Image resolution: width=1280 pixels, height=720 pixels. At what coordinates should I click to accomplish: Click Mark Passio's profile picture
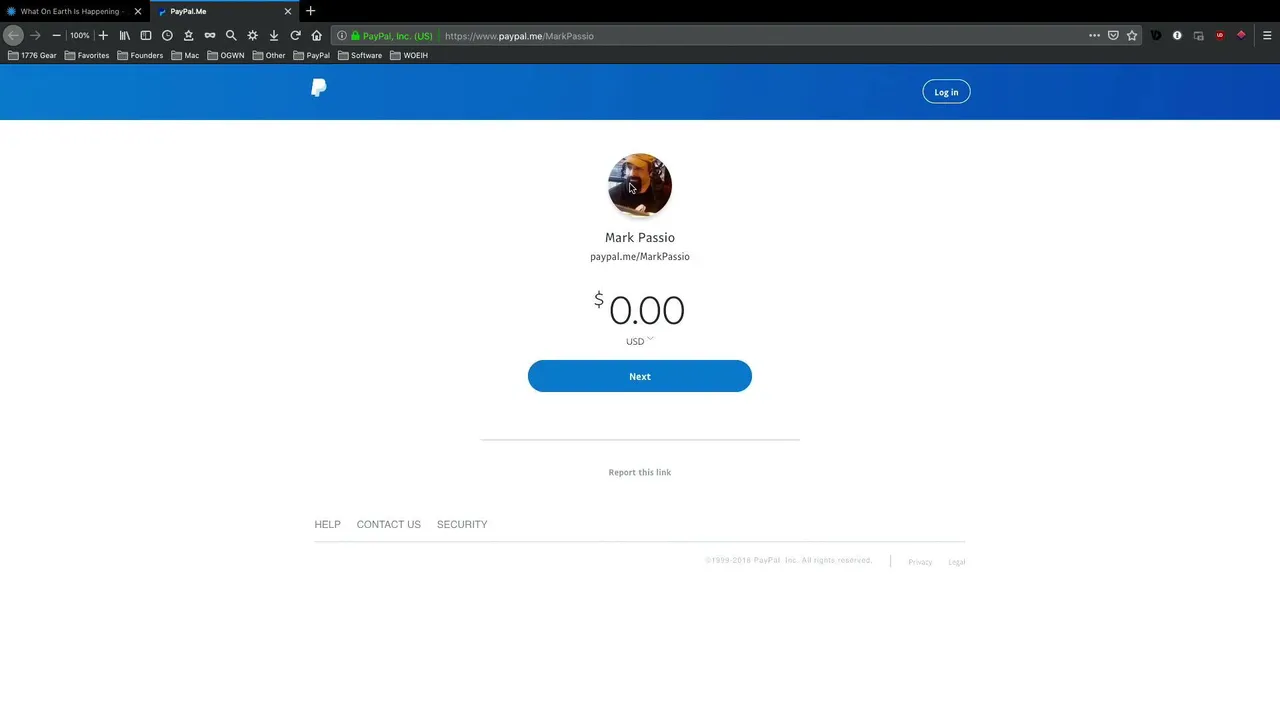point(640,185)
